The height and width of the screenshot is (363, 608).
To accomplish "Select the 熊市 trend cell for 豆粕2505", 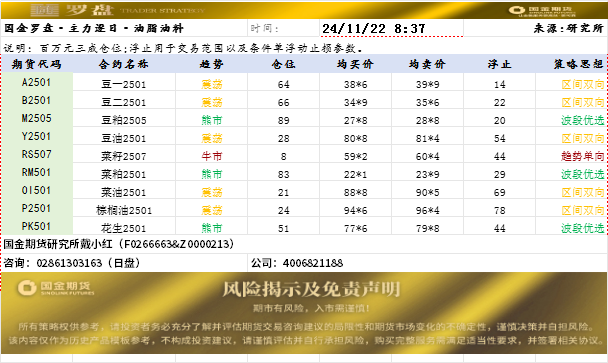I will (212, 120).
